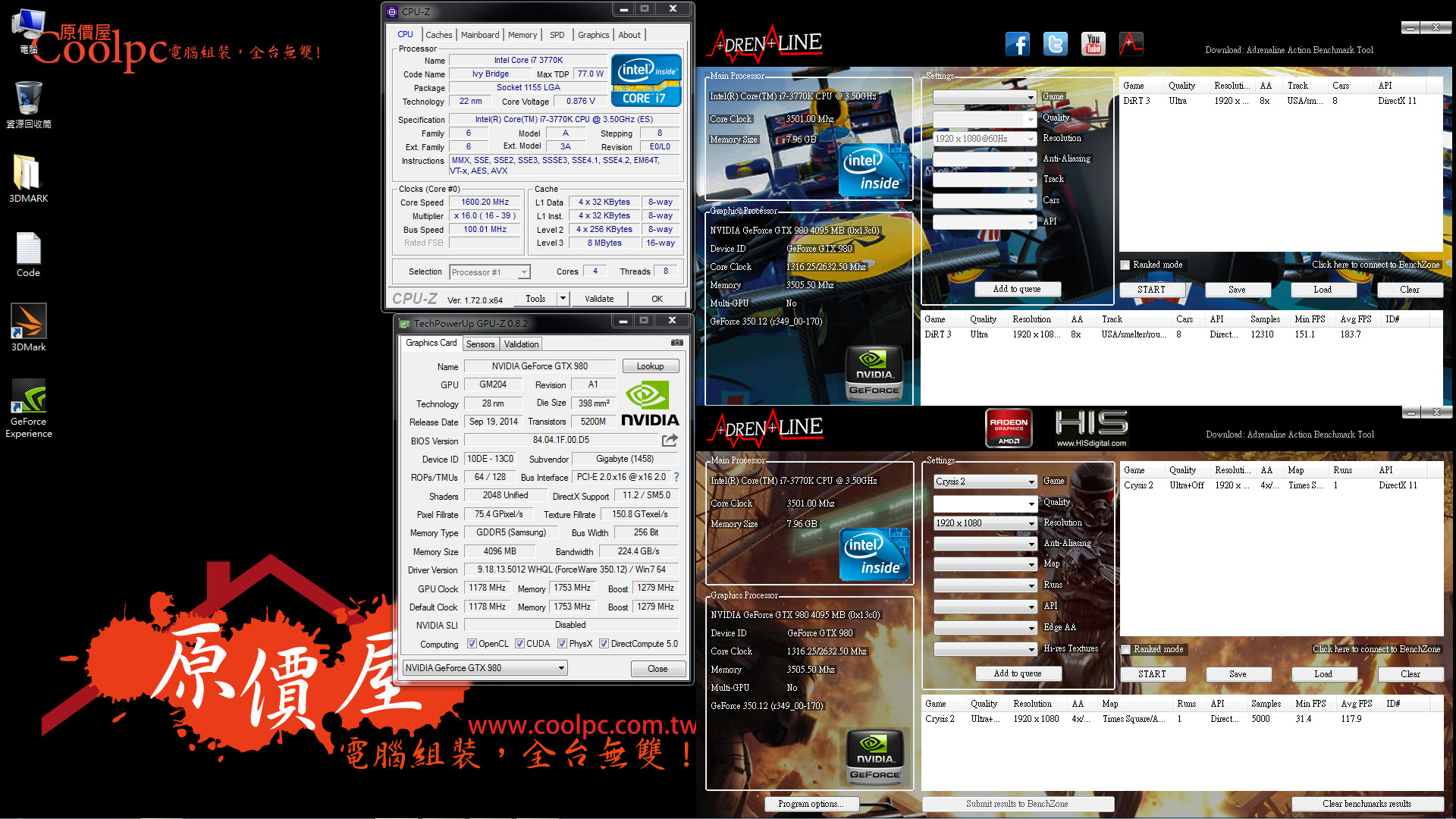The width and height of the screenshot is (1456, 819).
Task: Toggle the OpenCL checkbox in GPU-Z
Action: [x=472, y=644]
